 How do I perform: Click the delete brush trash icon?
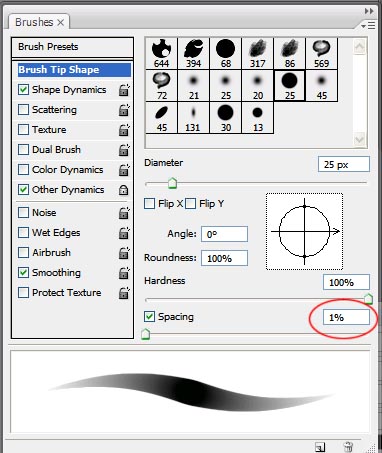coord(348,447)
